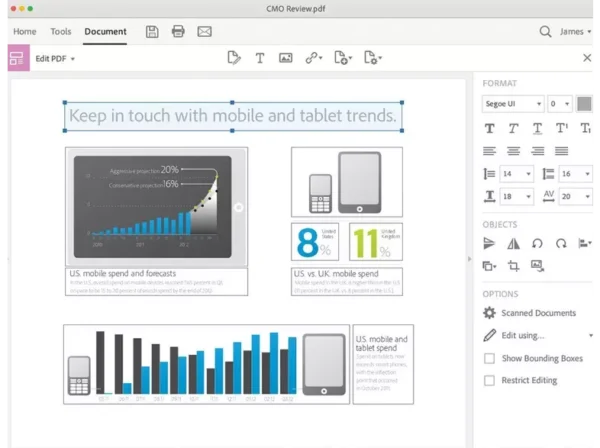Click the Crop image icon in Objects
Screen dimensions: 600x448
[514, 265]
